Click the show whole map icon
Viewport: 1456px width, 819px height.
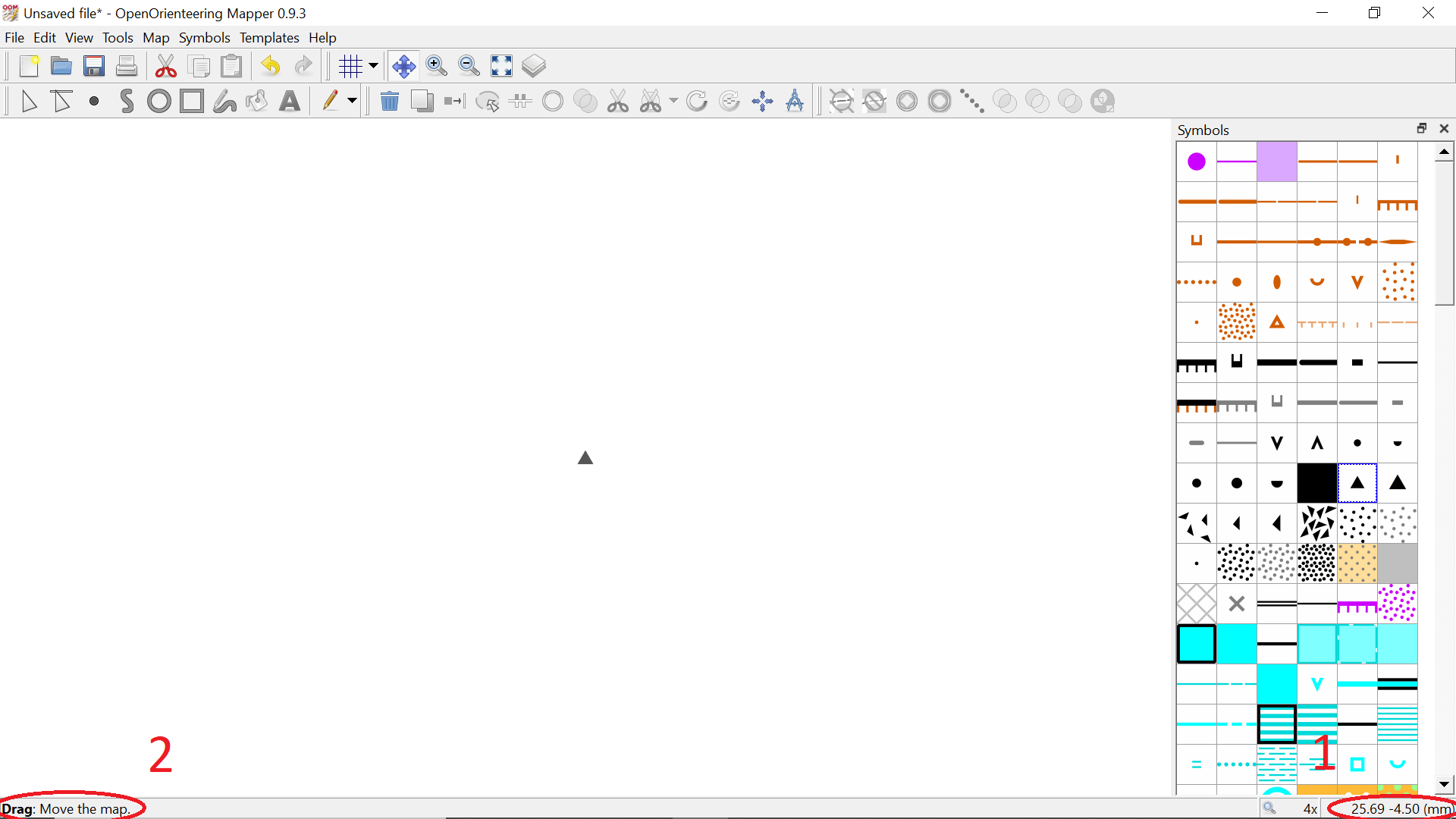pos(501,67)
